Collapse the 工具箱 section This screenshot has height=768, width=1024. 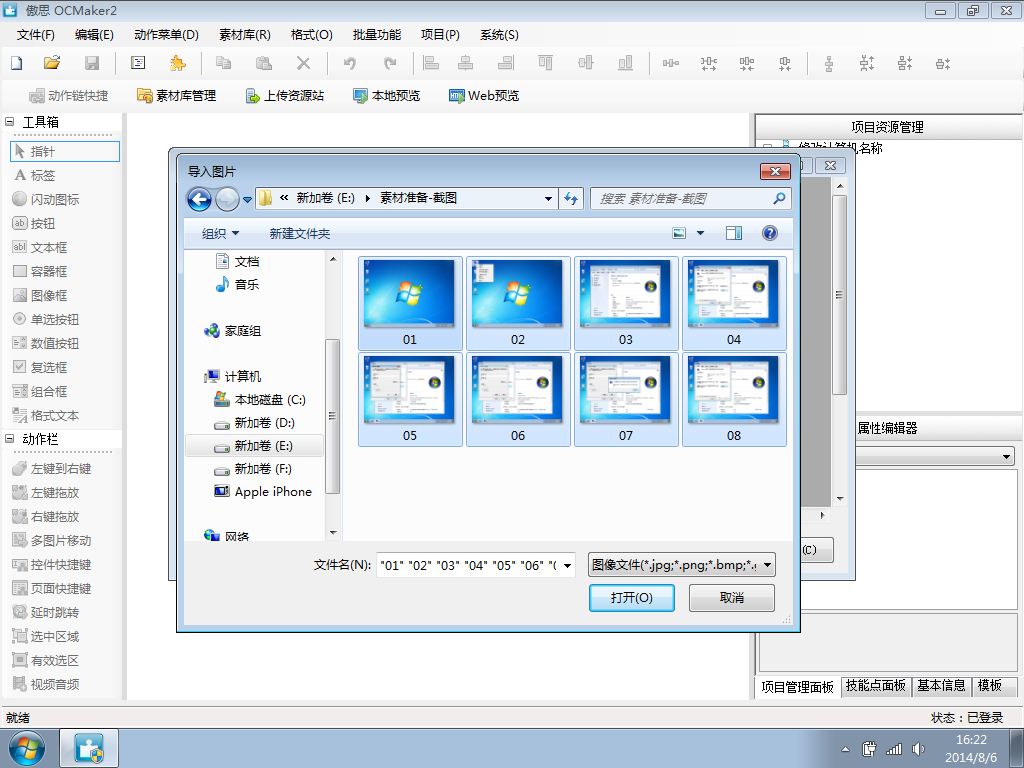(10, 121)
